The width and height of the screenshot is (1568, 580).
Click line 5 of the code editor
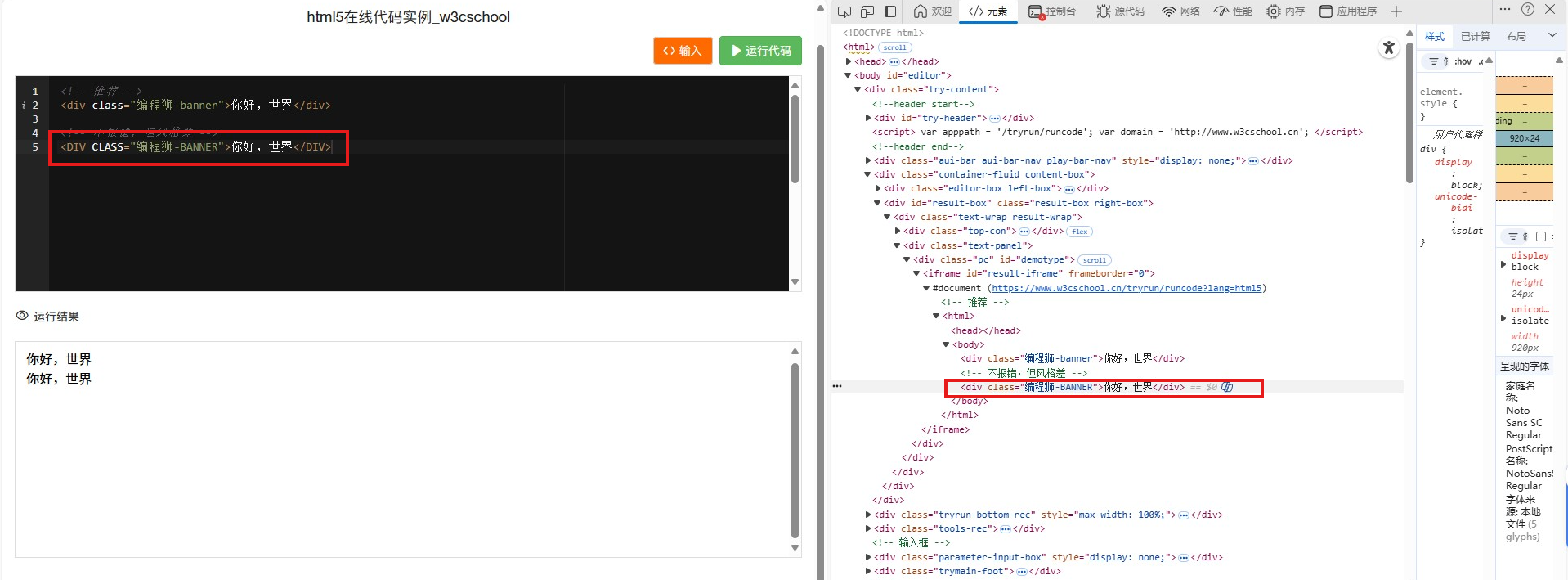click(418, 146)
